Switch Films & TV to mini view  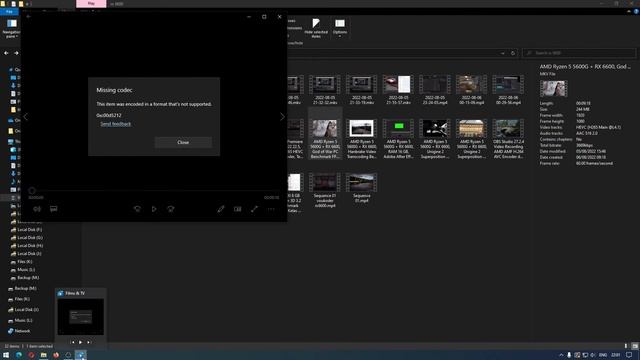click(238, 209)
